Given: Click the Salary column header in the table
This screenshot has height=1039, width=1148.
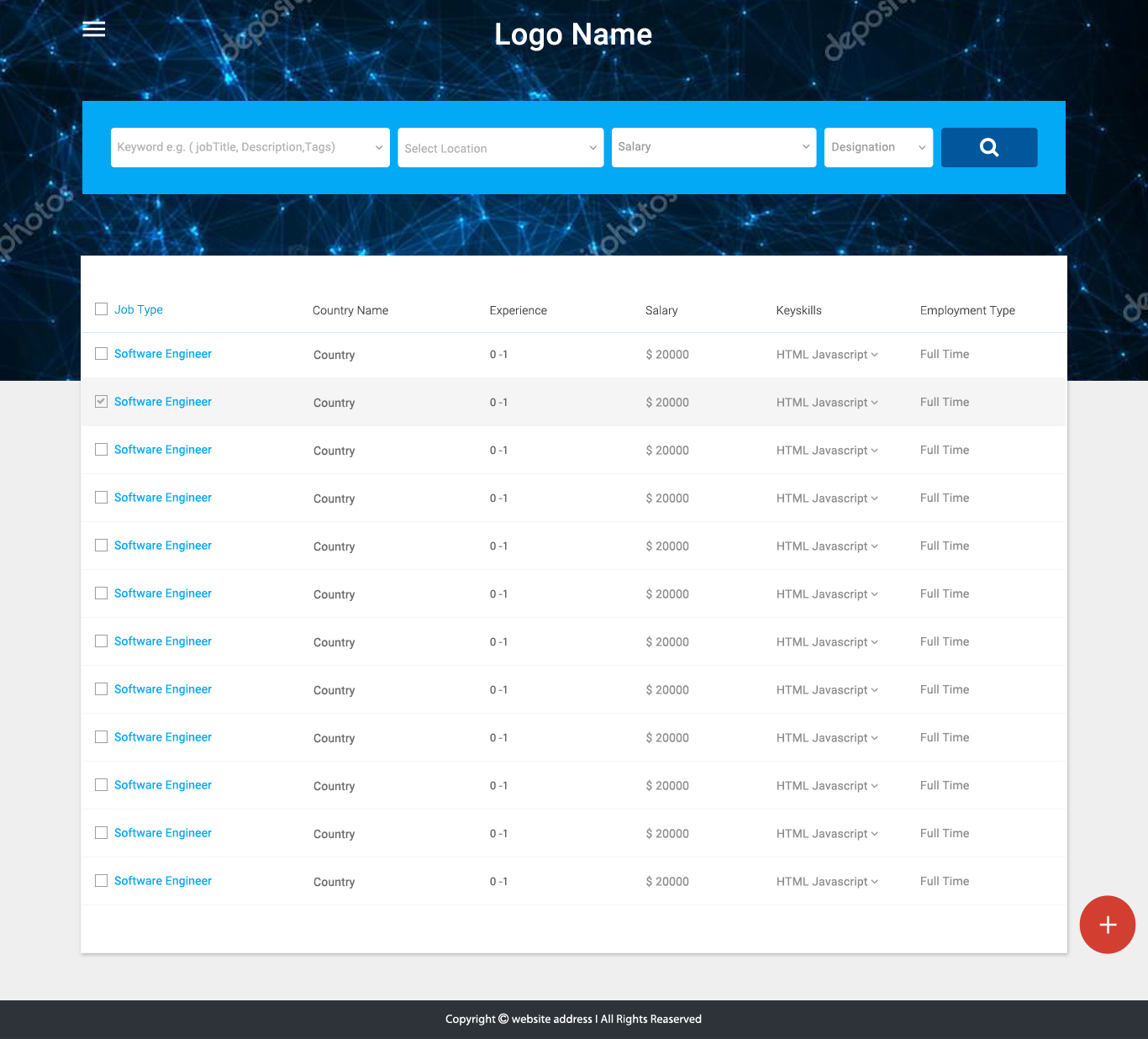Looking at the screenshot, I should point(661,310).
